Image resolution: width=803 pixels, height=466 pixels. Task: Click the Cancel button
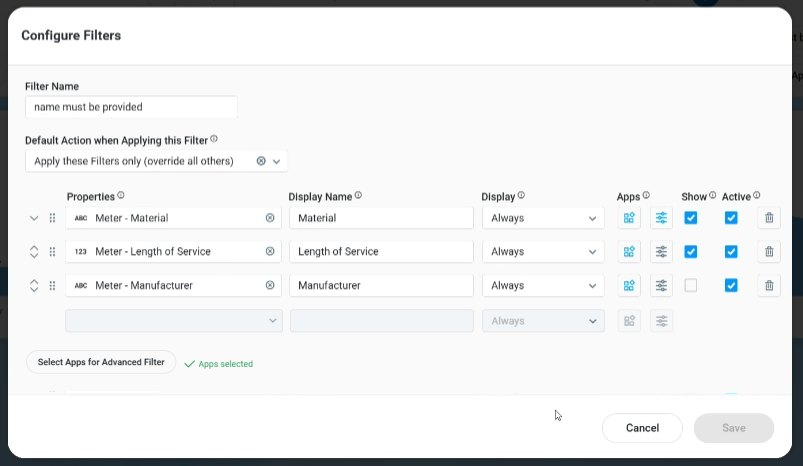(x=642, y=428)
